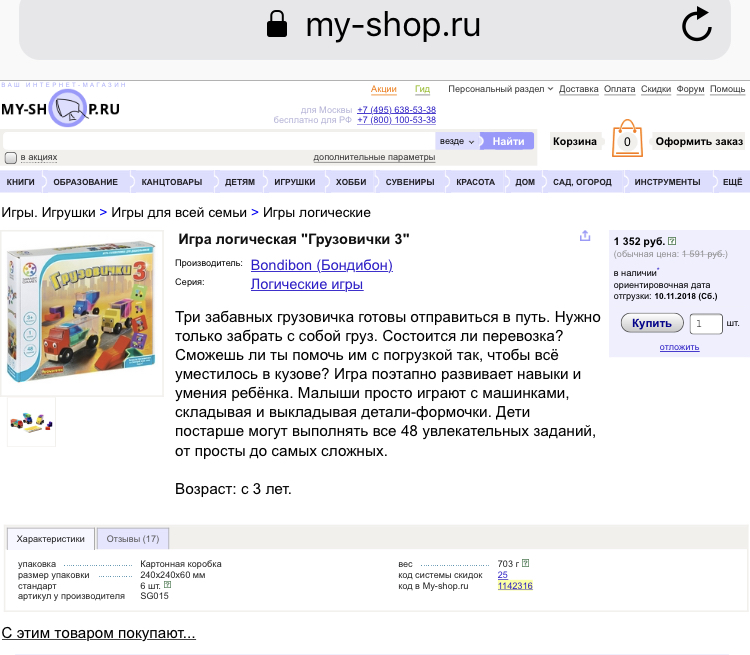Select the small product thumbnail with toy trucks
The width and height of the screenshot is (750, 655).
pos(32,422)
